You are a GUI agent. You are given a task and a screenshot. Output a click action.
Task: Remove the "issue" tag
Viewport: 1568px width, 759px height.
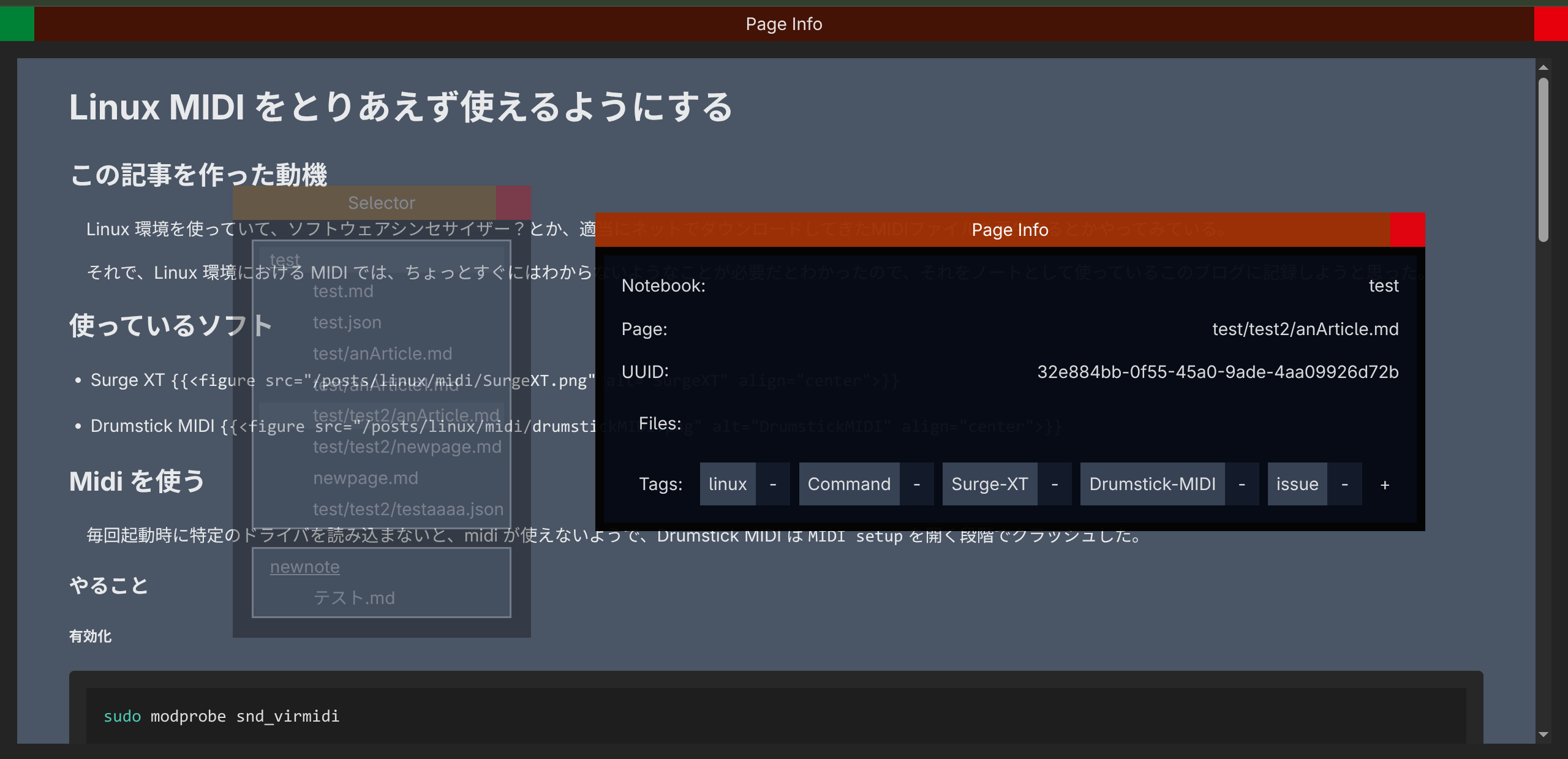(x=1346, y=484)
